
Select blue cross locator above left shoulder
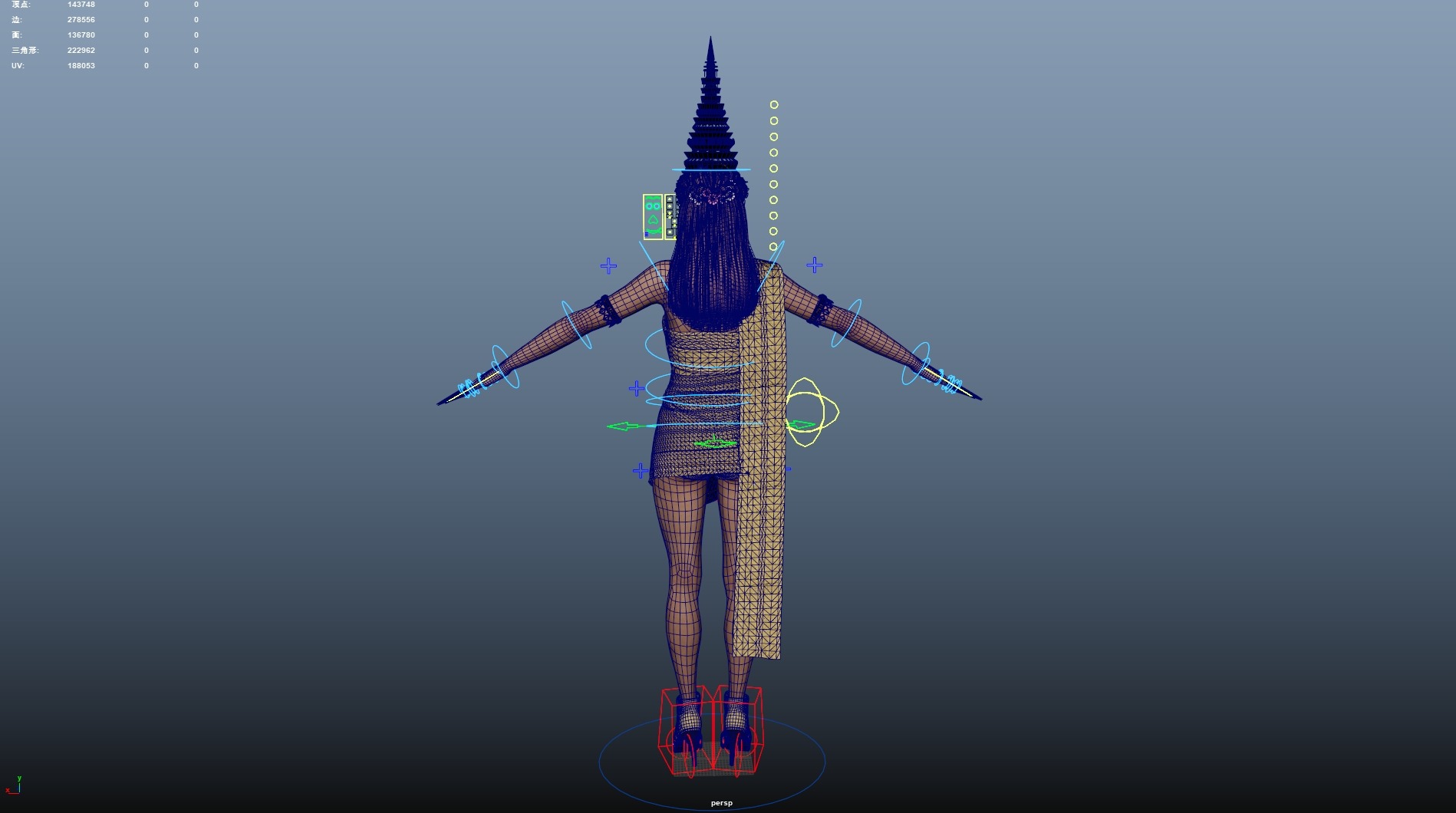pyautogui.click(x=608, y=266)
